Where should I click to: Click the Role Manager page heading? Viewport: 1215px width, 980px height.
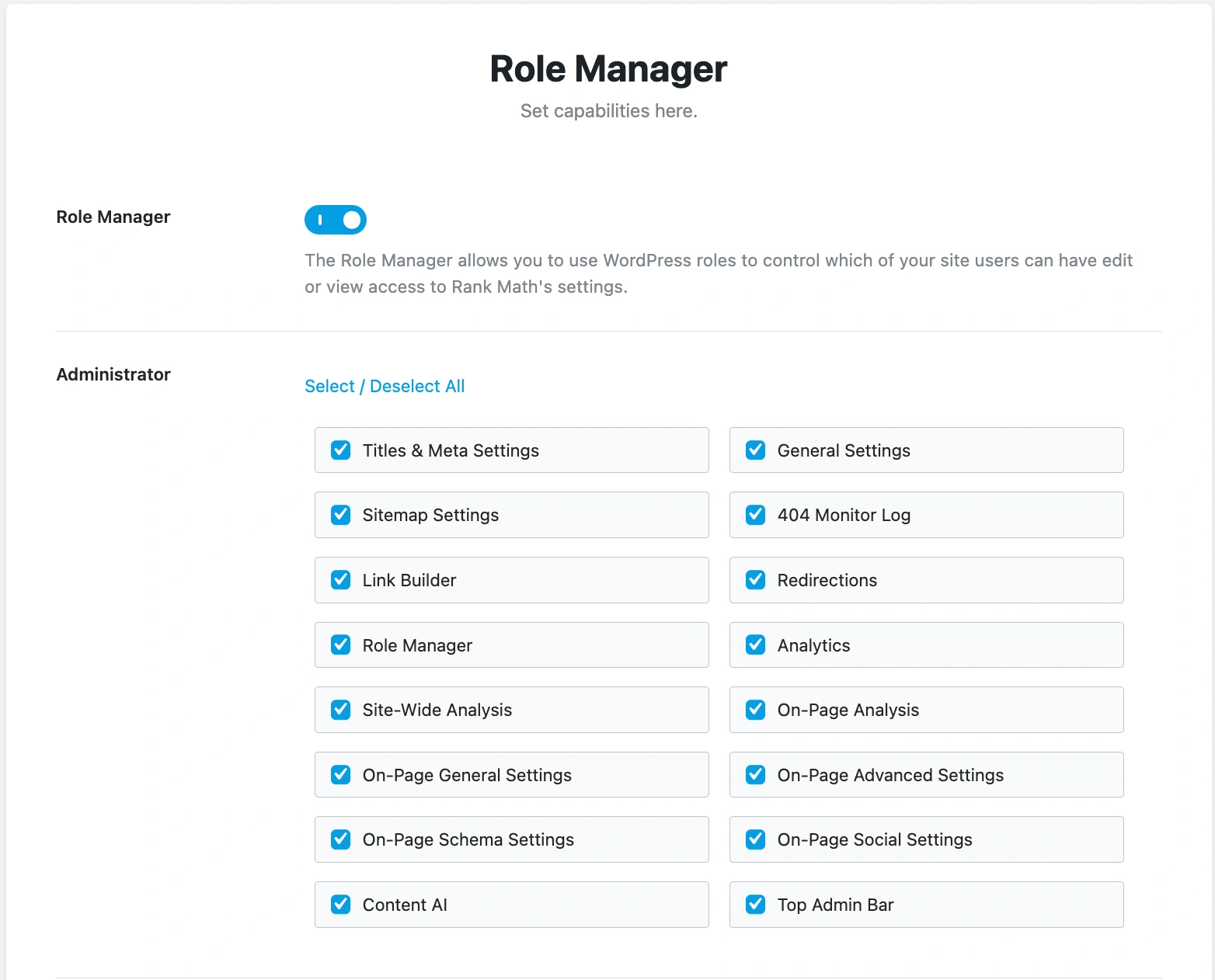(x=607, y=69)
